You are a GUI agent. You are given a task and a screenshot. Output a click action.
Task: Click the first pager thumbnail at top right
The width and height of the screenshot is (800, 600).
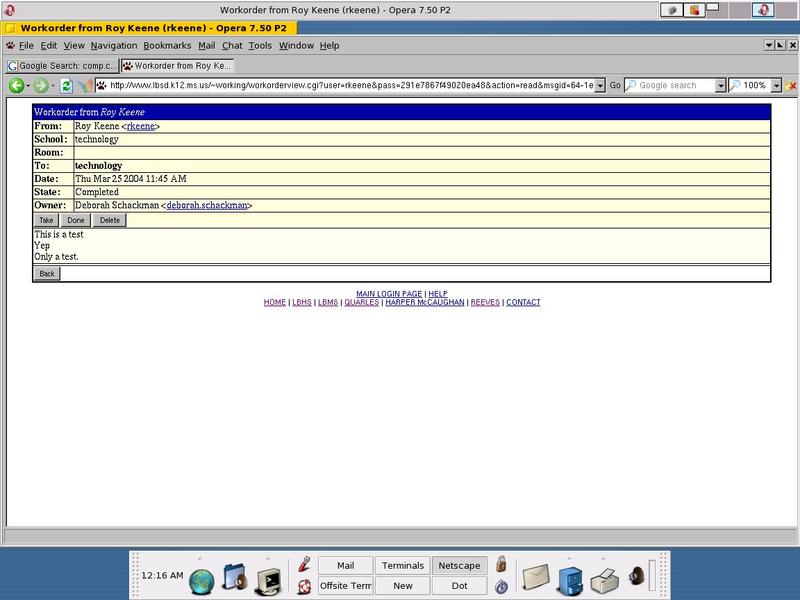tap(672, 10)
